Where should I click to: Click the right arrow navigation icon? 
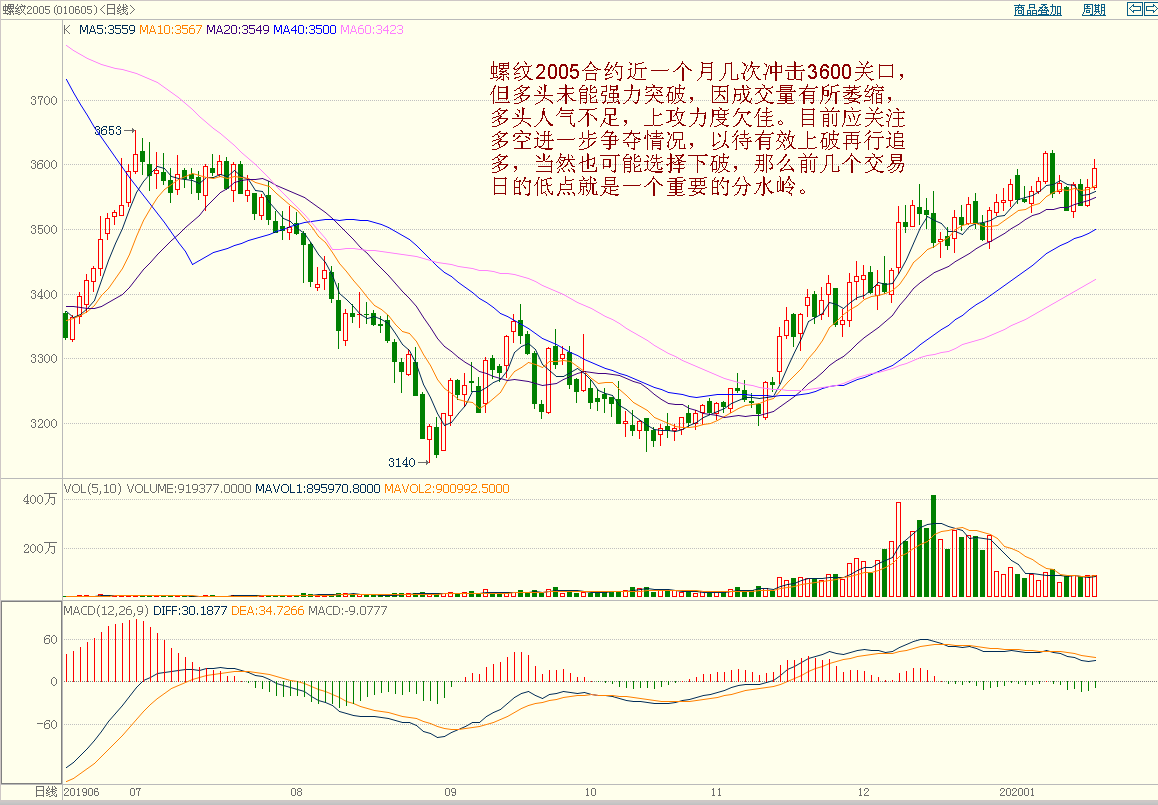coord(1151,9)
